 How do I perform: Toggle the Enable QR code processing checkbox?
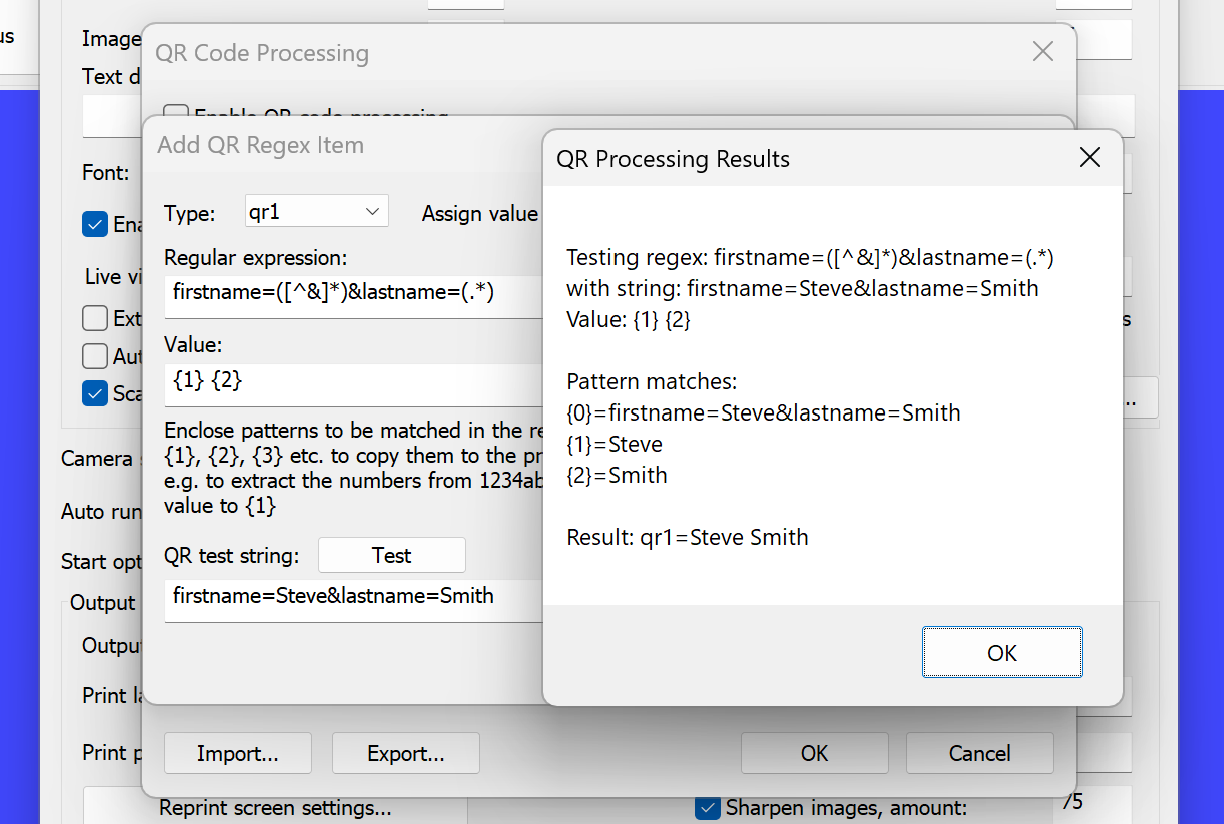tap(176, 114)
